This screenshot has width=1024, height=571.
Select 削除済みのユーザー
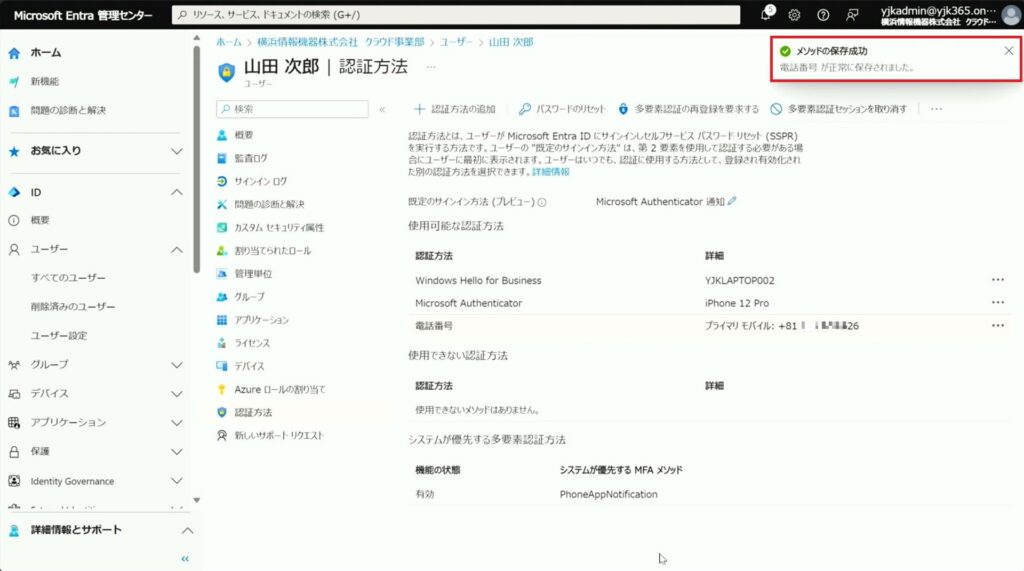72,306
